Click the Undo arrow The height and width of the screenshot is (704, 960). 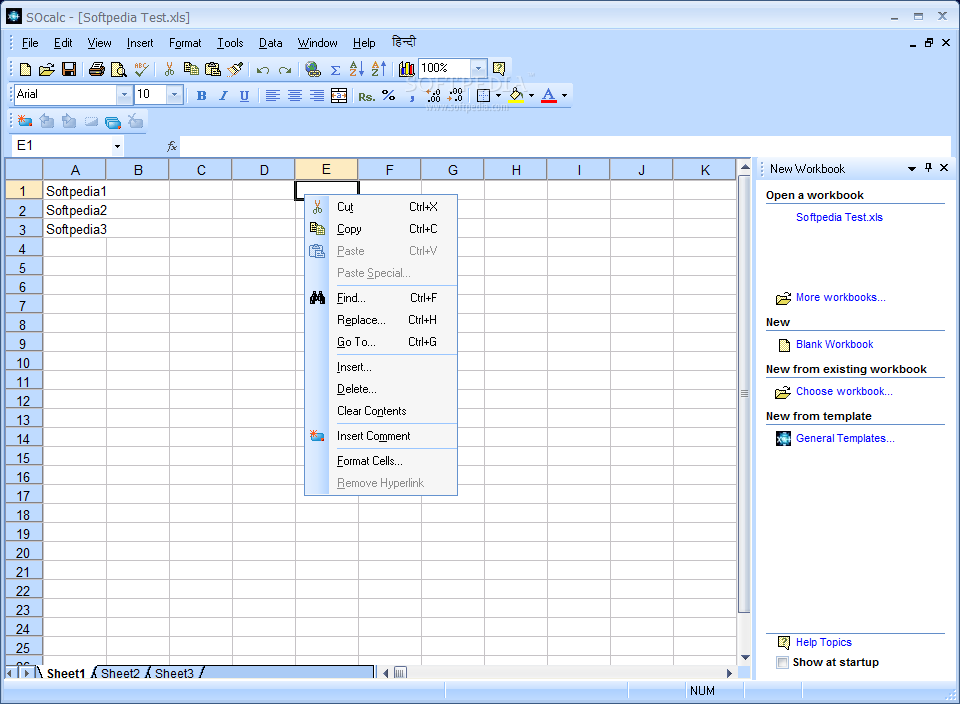(263, 70)
